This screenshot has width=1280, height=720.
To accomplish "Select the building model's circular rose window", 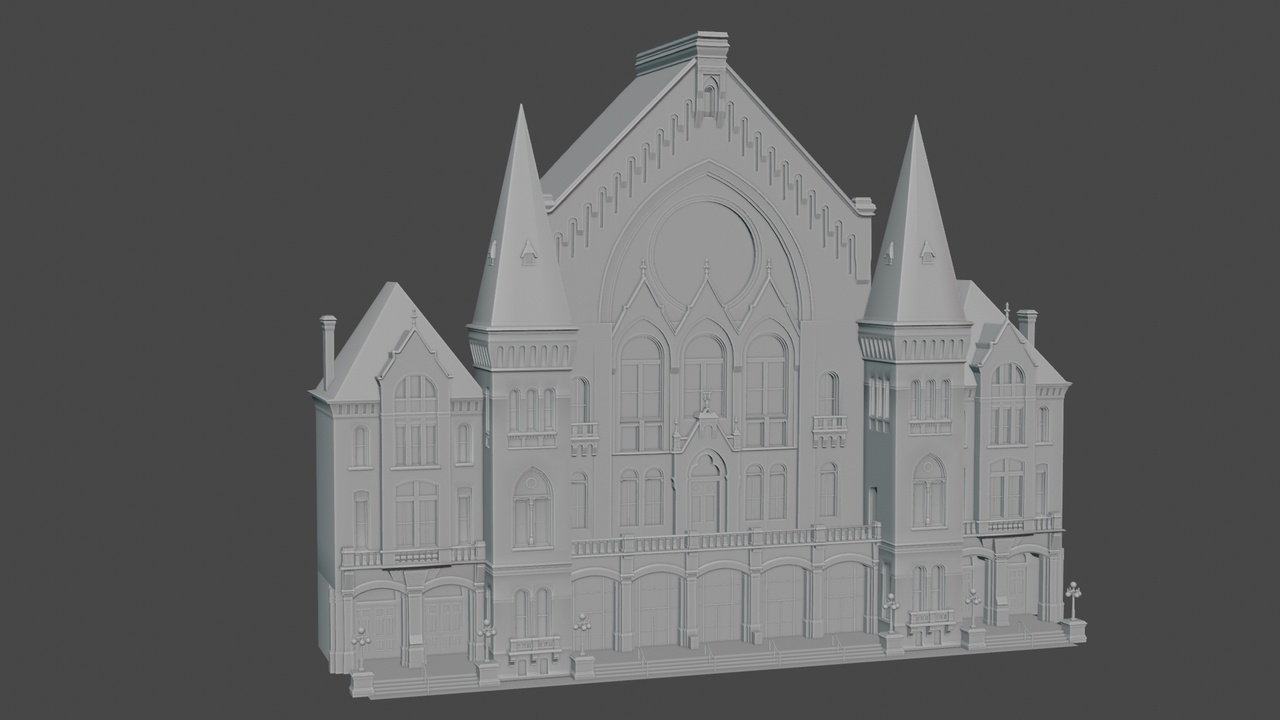I will coord(704,254).
